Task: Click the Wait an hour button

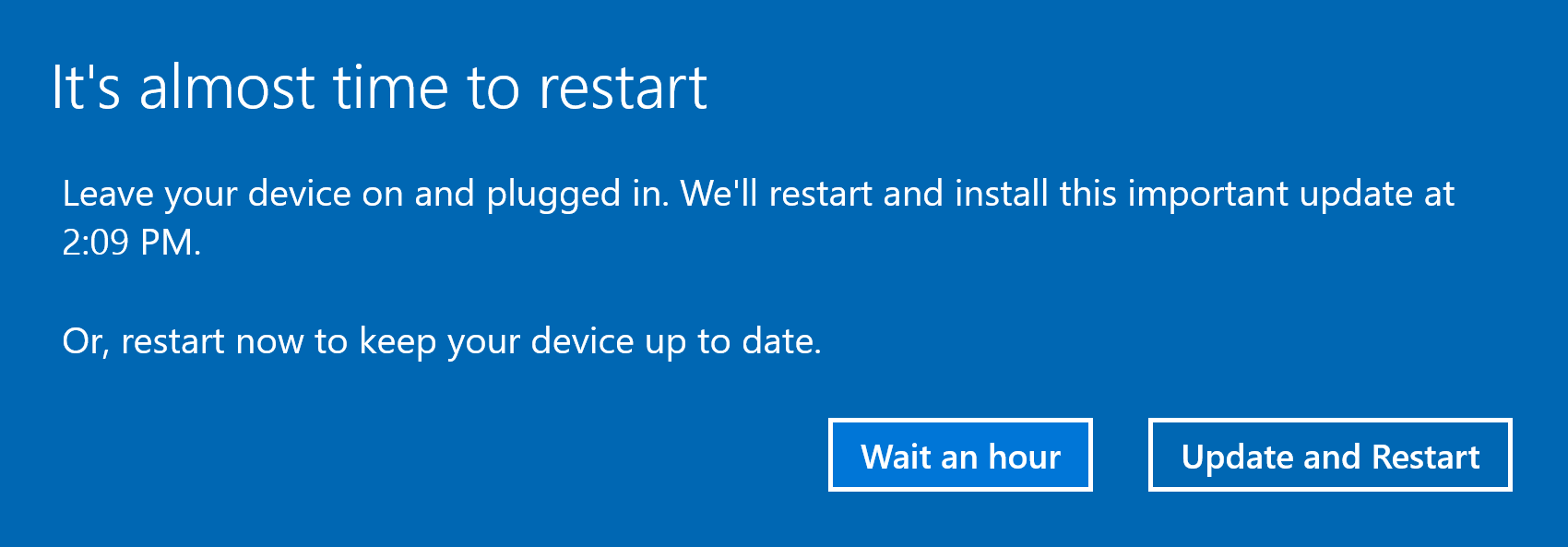Action: tap(960, 456)
